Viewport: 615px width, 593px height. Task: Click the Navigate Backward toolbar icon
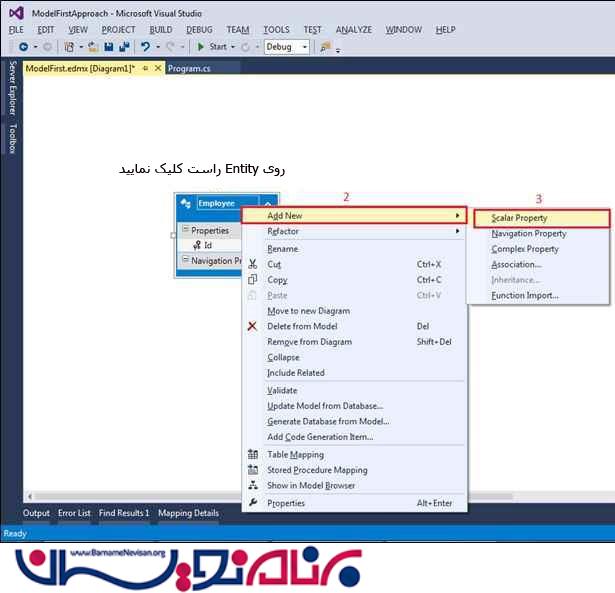click(22, 47)
